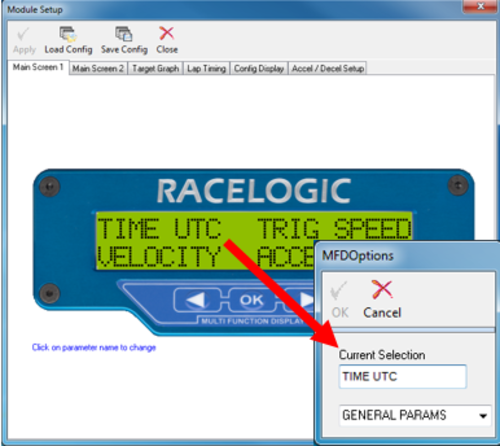Click the red X Close toolbar icon

[166, 34]
